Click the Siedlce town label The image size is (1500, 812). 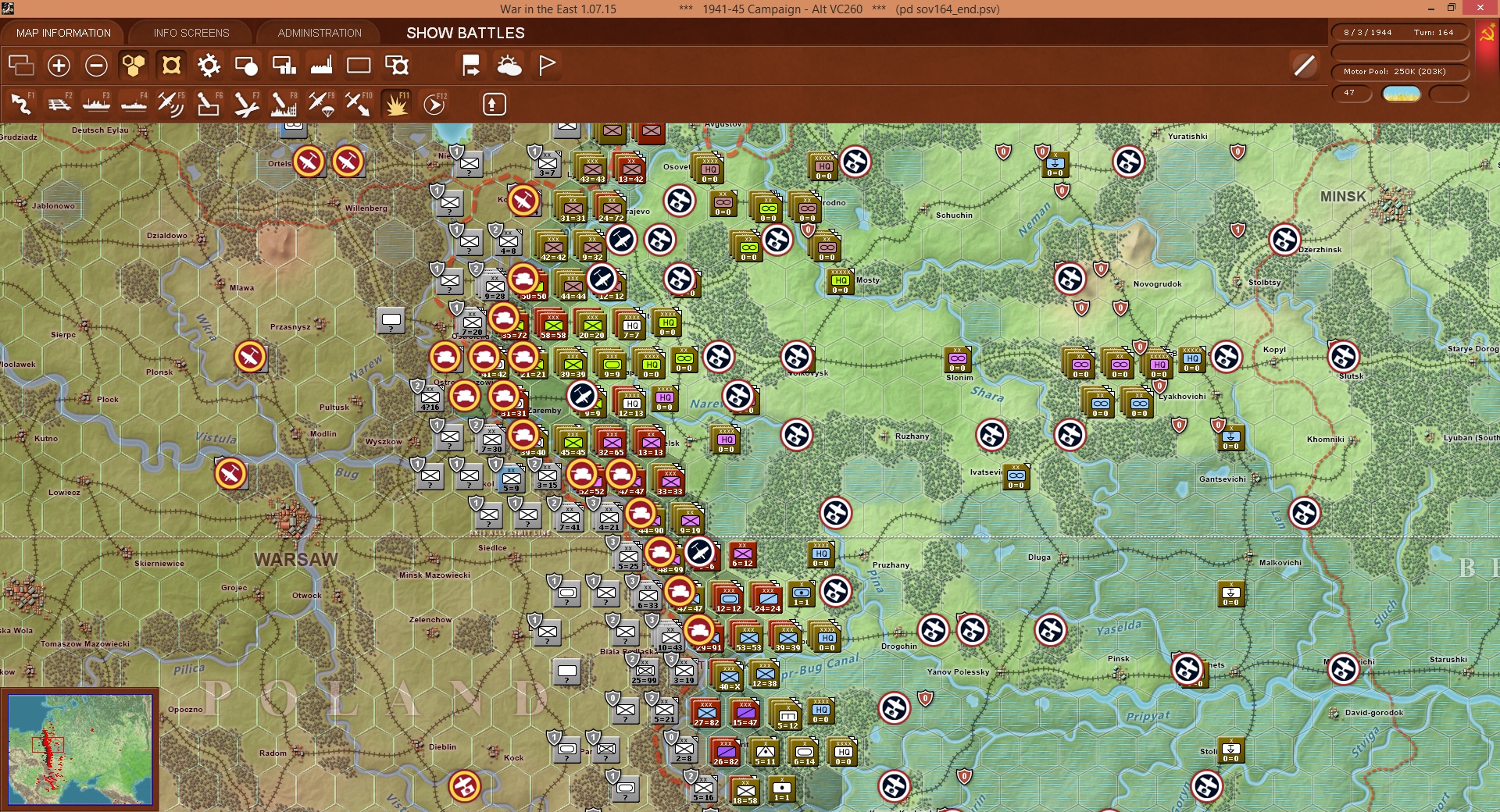click(x=492, y=548)
